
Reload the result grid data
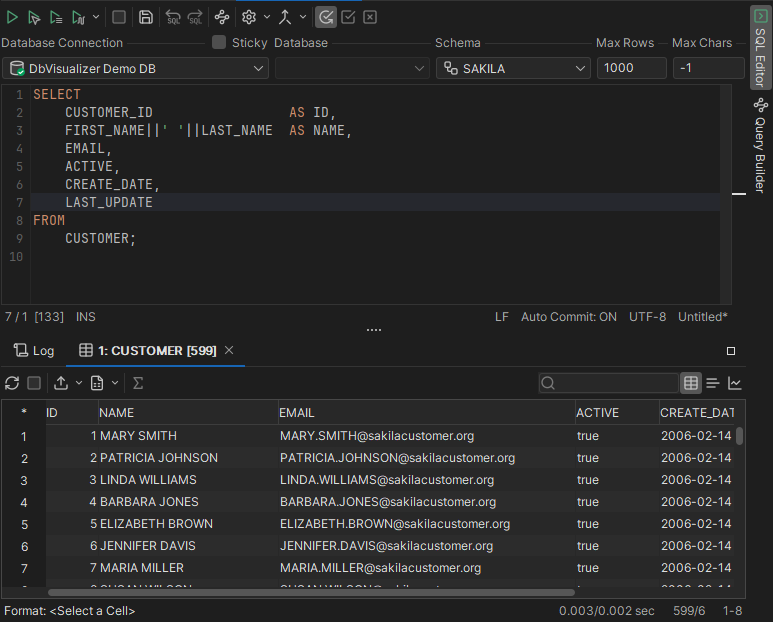tap(12, 383)
